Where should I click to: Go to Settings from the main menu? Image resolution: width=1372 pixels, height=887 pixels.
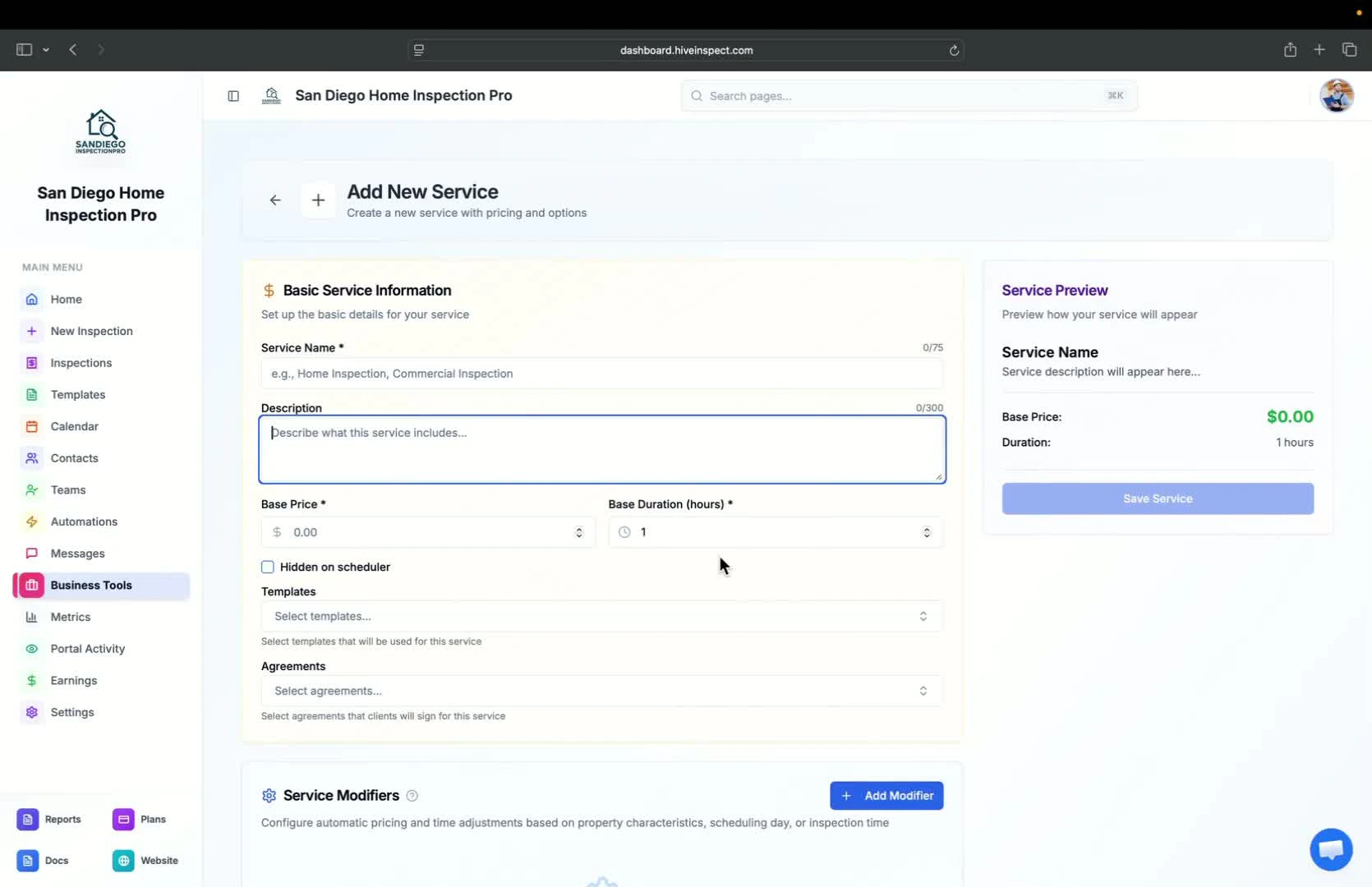[72, 712]
